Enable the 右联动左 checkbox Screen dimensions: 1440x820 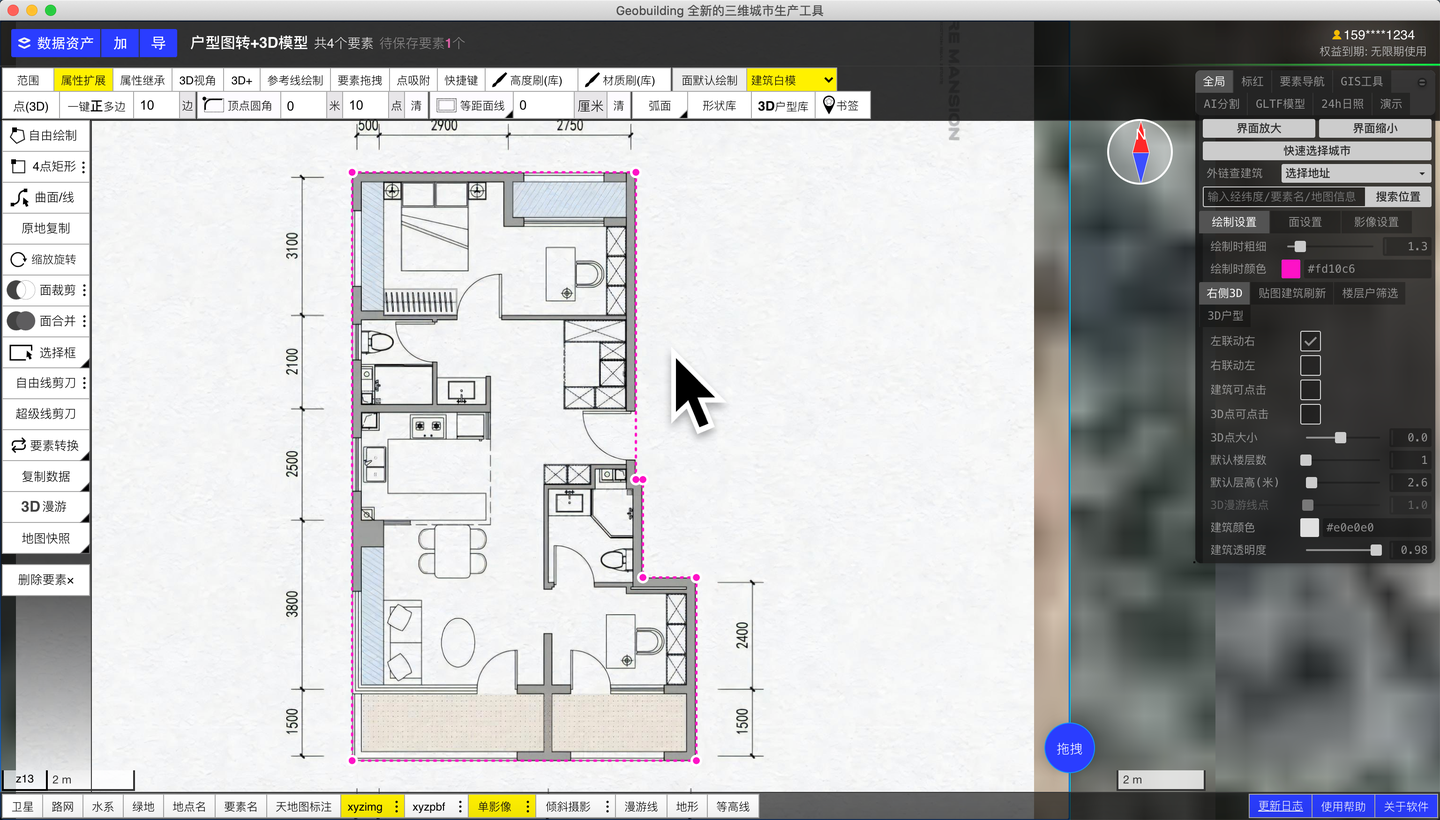pyautogui.click(x=1310, y=366)
